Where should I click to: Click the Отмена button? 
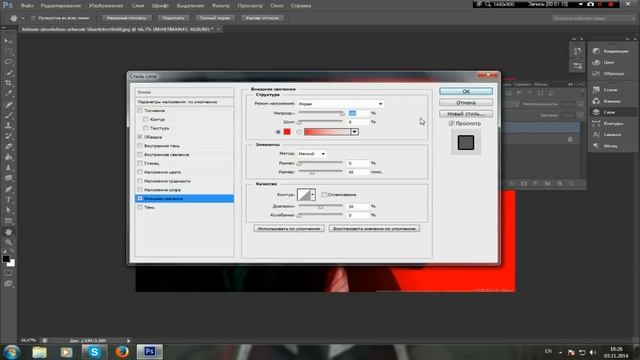(466, 102)
